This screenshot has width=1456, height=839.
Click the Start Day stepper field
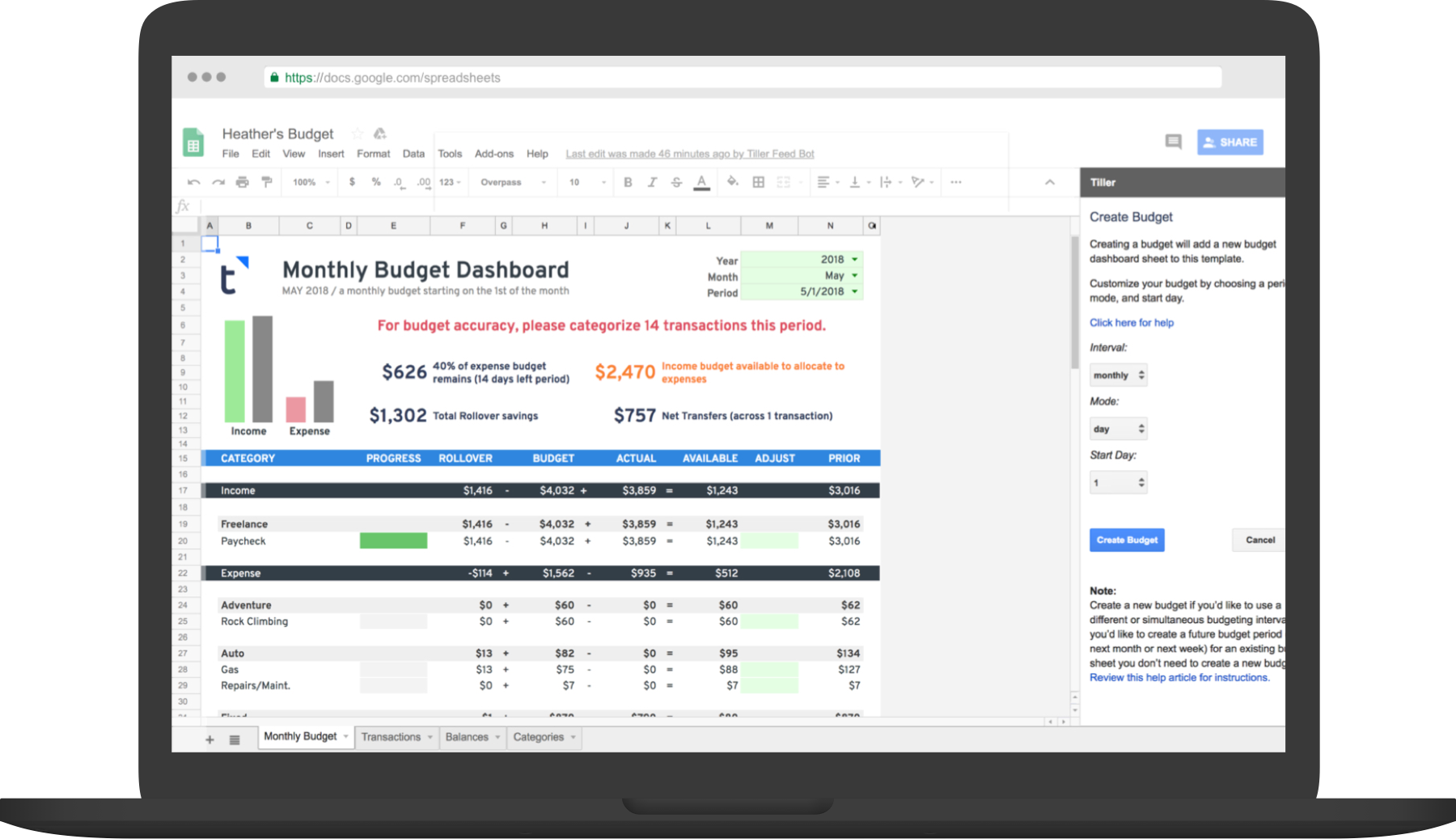click(x=1118, y=483)
